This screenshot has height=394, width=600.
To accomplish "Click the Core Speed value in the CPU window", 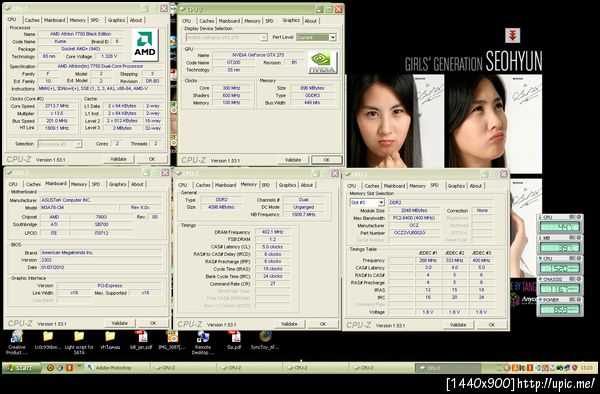I will [57, 106].
